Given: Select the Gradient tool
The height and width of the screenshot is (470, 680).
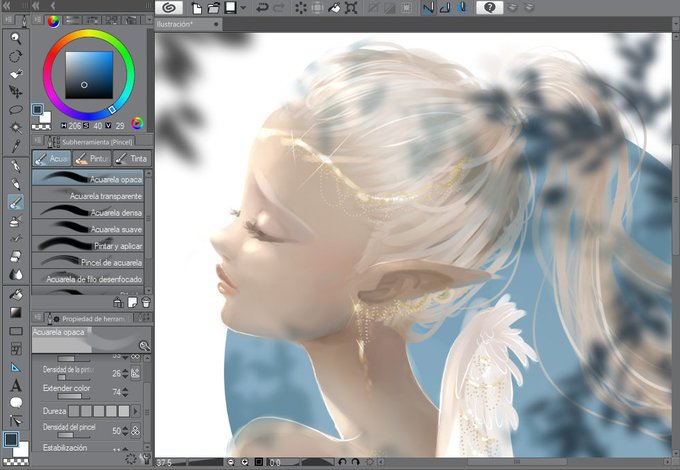Looking at the screenshot, I should (x=16, y=313).
